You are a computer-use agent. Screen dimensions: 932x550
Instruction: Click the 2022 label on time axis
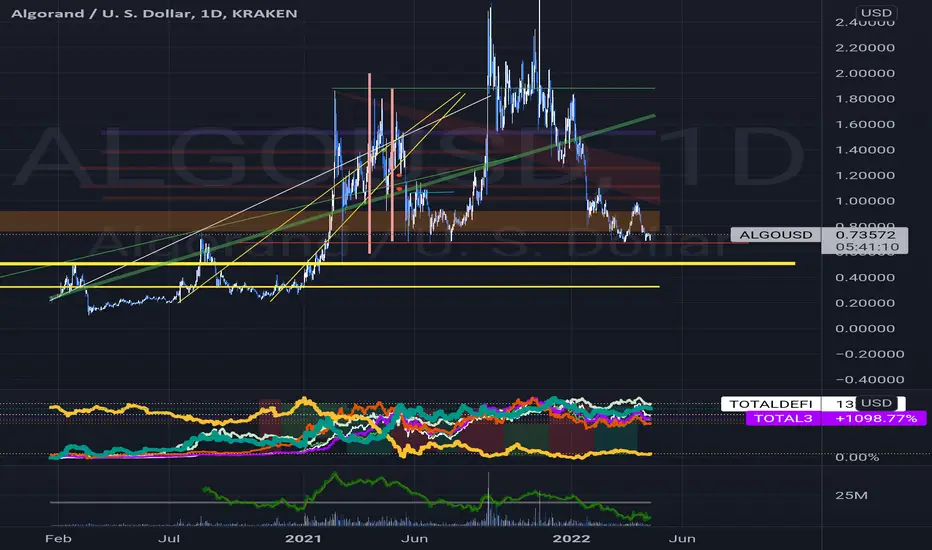pyautogui.click(x=572, y=539)
